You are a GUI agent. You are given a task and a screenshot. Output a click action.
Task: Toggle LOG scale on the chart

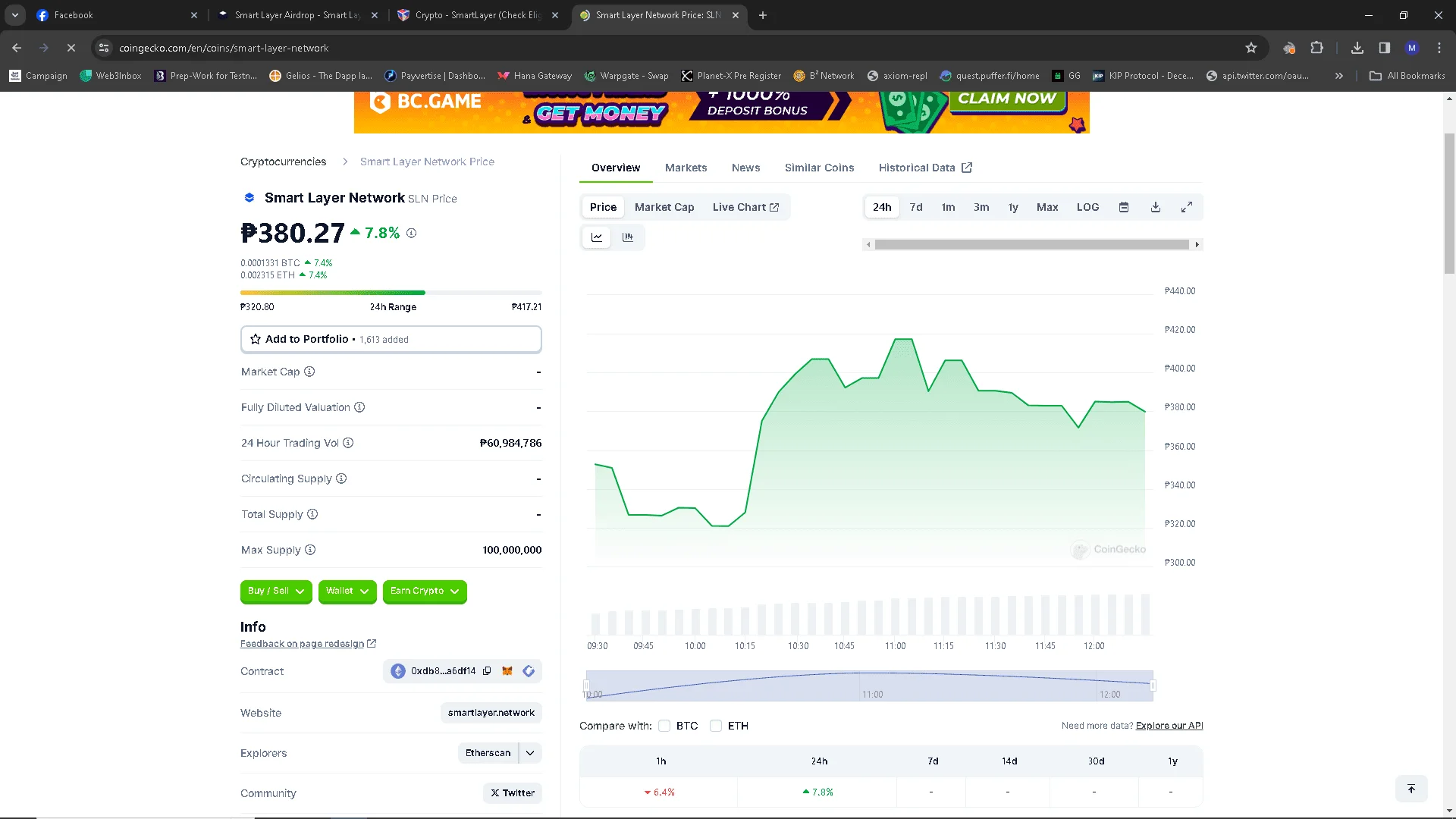(x=1087, y=207)
